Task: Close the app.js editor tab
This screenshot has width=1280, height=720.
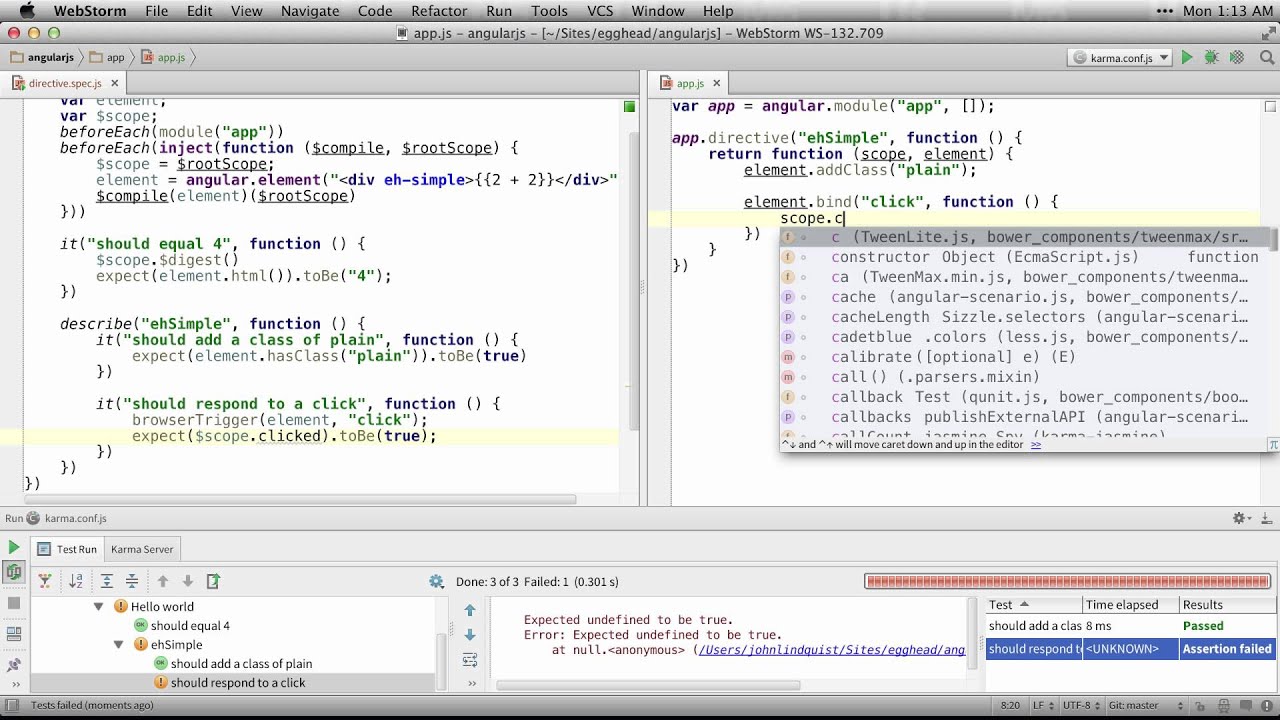Action: click(718, 84)
